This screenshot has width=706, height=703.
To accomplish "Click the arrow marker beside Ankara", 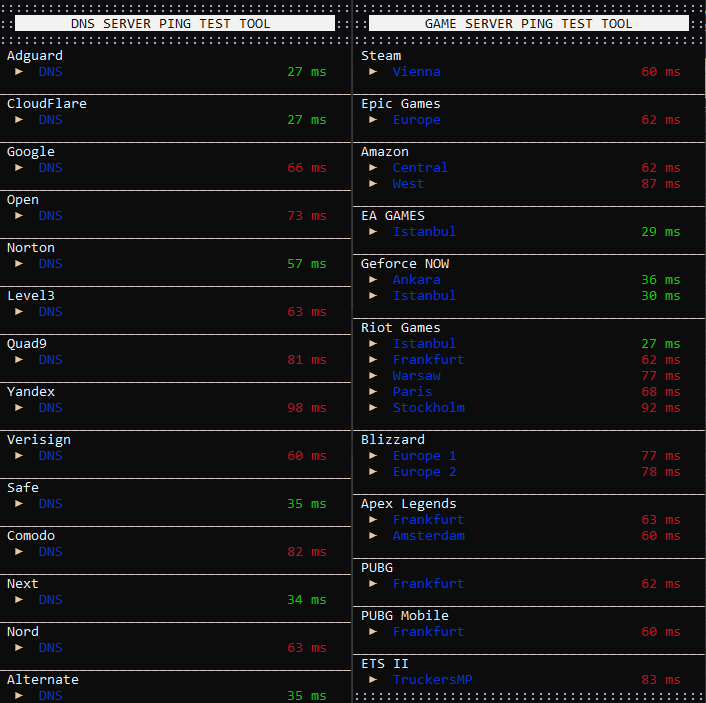I will pos(373,280).
